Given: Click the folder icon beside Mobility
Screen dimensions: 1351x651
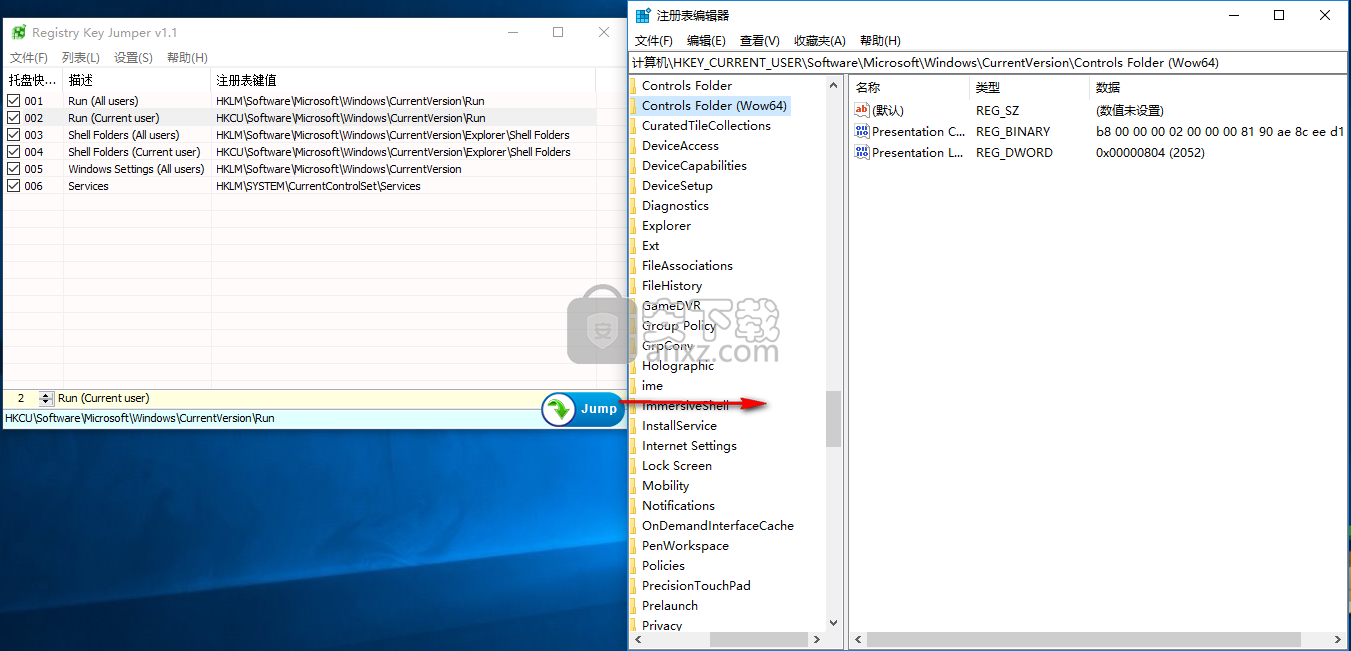Looking at the screenshot, I should point(634,486).
